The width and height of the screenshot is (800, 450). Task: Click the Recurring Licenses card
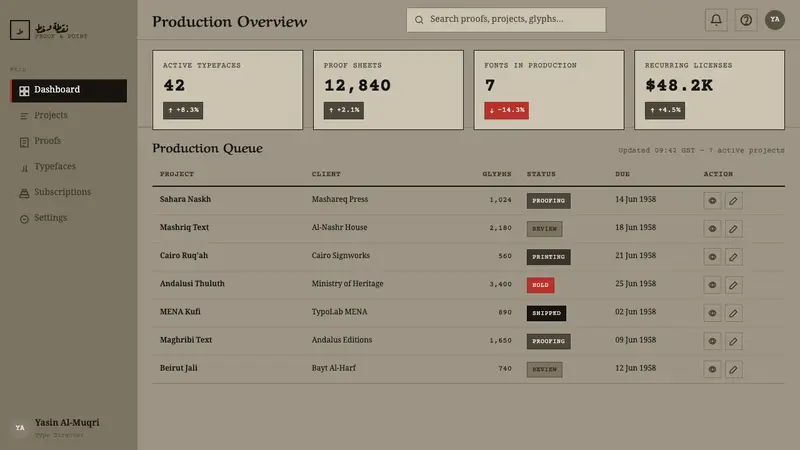click(x=709, y=90)
